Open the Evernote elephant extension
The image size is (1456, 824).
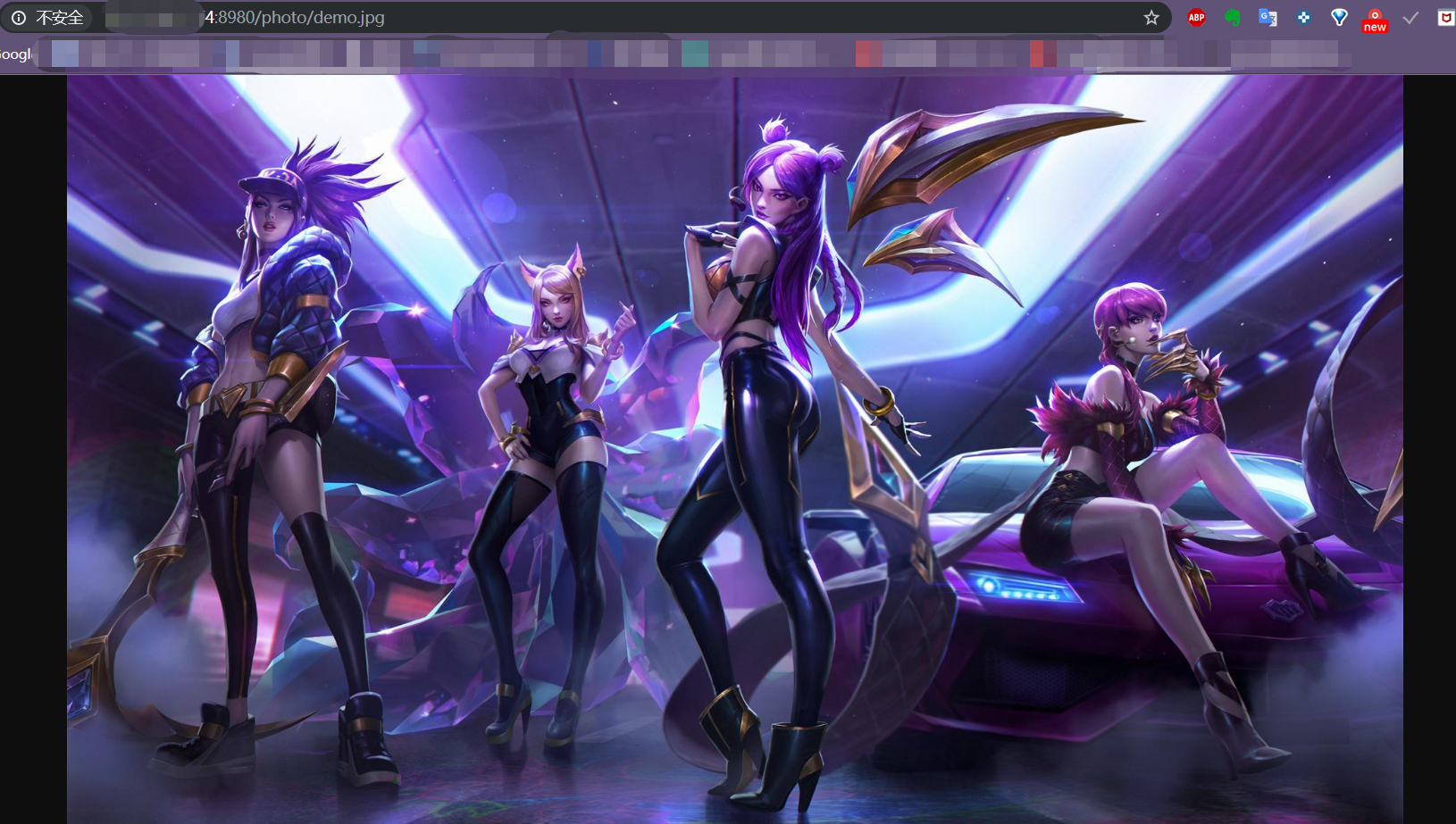tap(1232, 18)
